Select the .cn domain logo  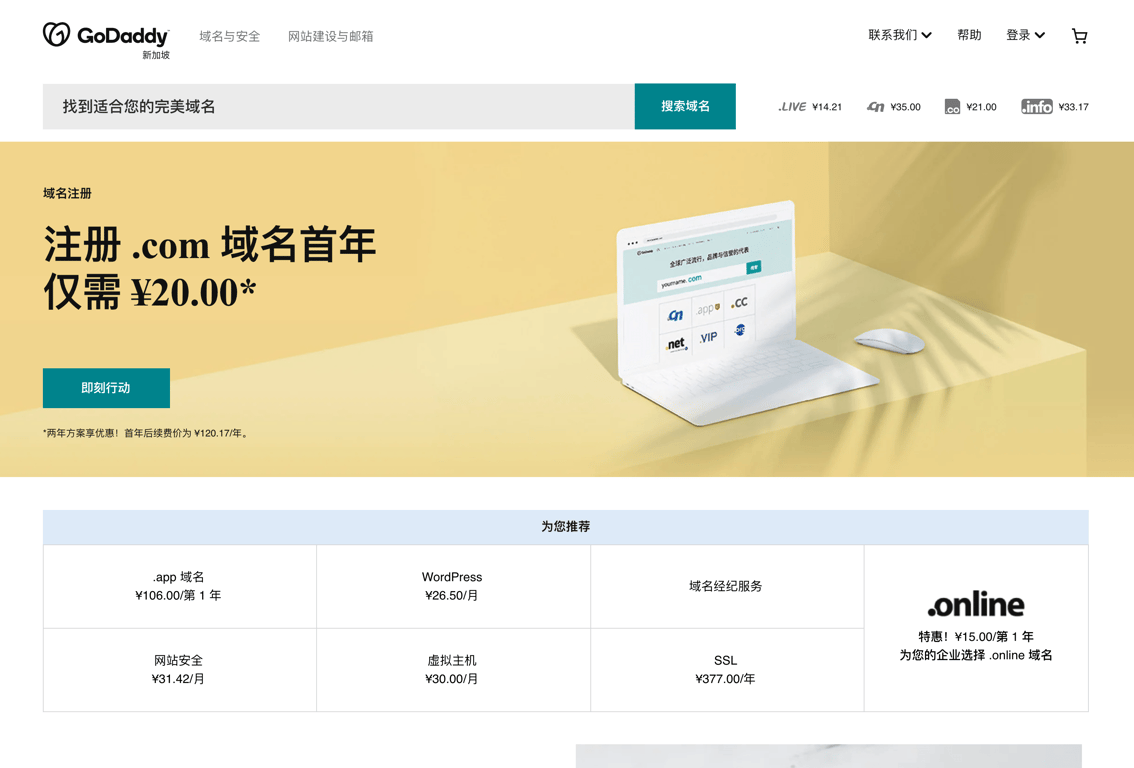876,107
